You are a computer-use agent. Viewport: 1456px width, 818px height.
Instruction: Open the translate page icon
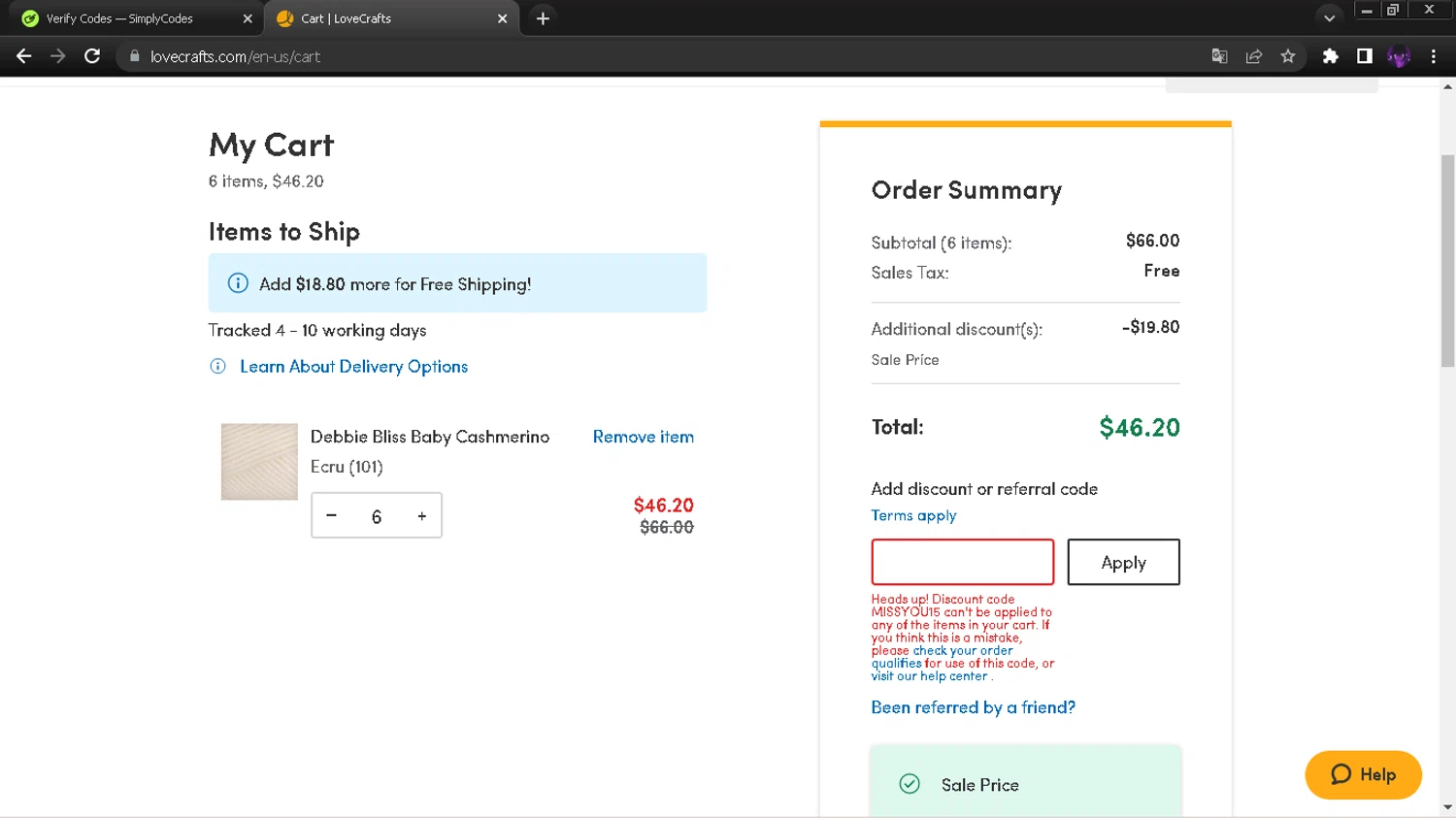click(1220, 56)
